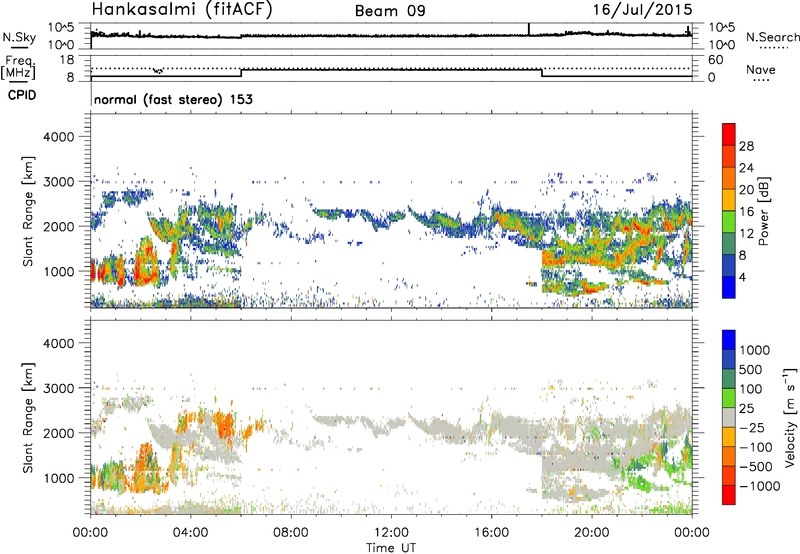
Task: Click the 4000 tick in velocity panel
Action: 58,343
